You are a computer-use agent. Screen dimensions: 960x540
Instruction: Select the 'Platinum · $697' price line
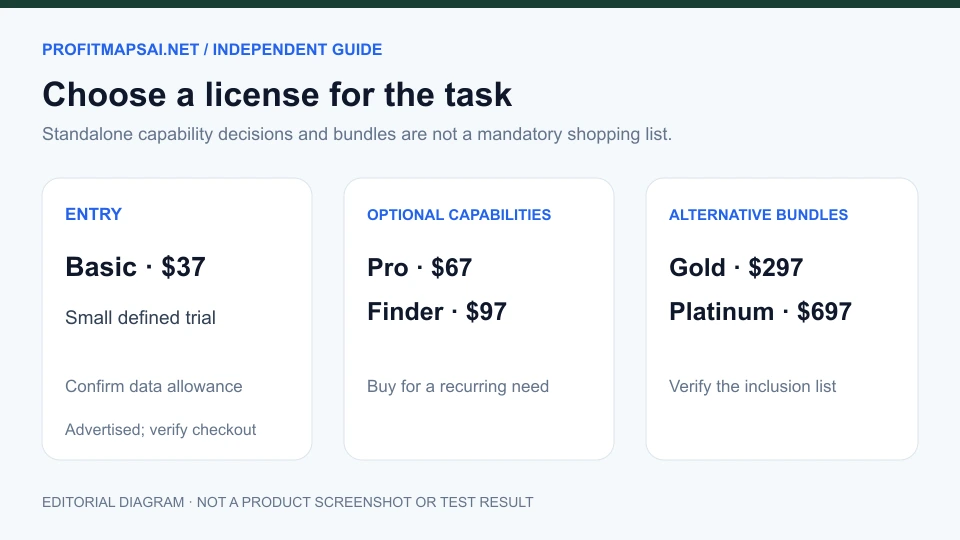click(x=760, y=312)
